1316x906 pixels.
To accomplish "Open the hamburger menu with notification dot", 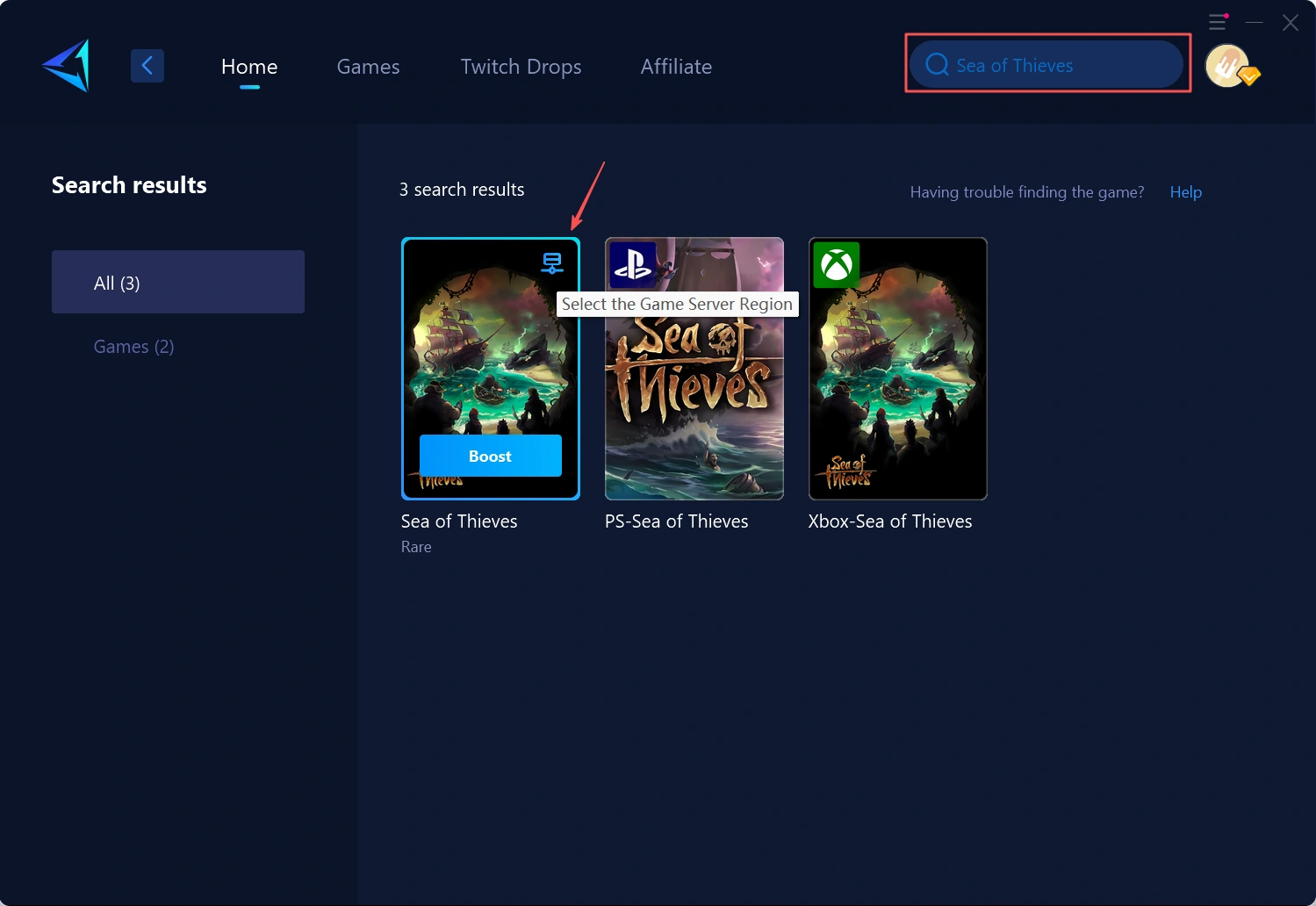I will click(1218, 22).
